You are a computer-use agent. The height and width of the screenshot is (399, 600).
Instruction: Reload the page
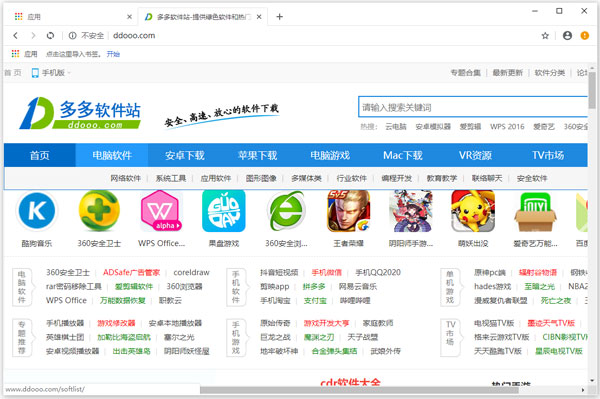coord(50,36)
